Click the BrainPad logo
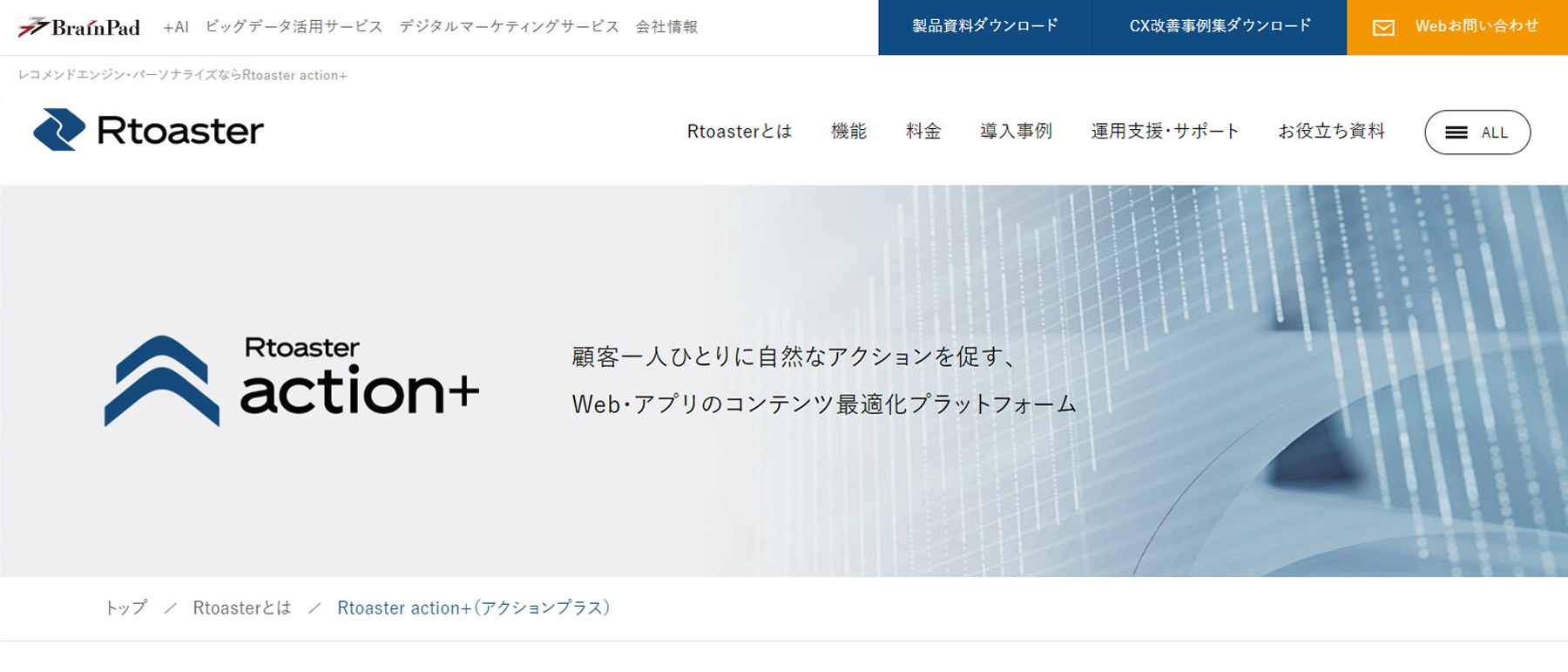The width and height of the screenshot is (1568, 672). pos(79,27)
